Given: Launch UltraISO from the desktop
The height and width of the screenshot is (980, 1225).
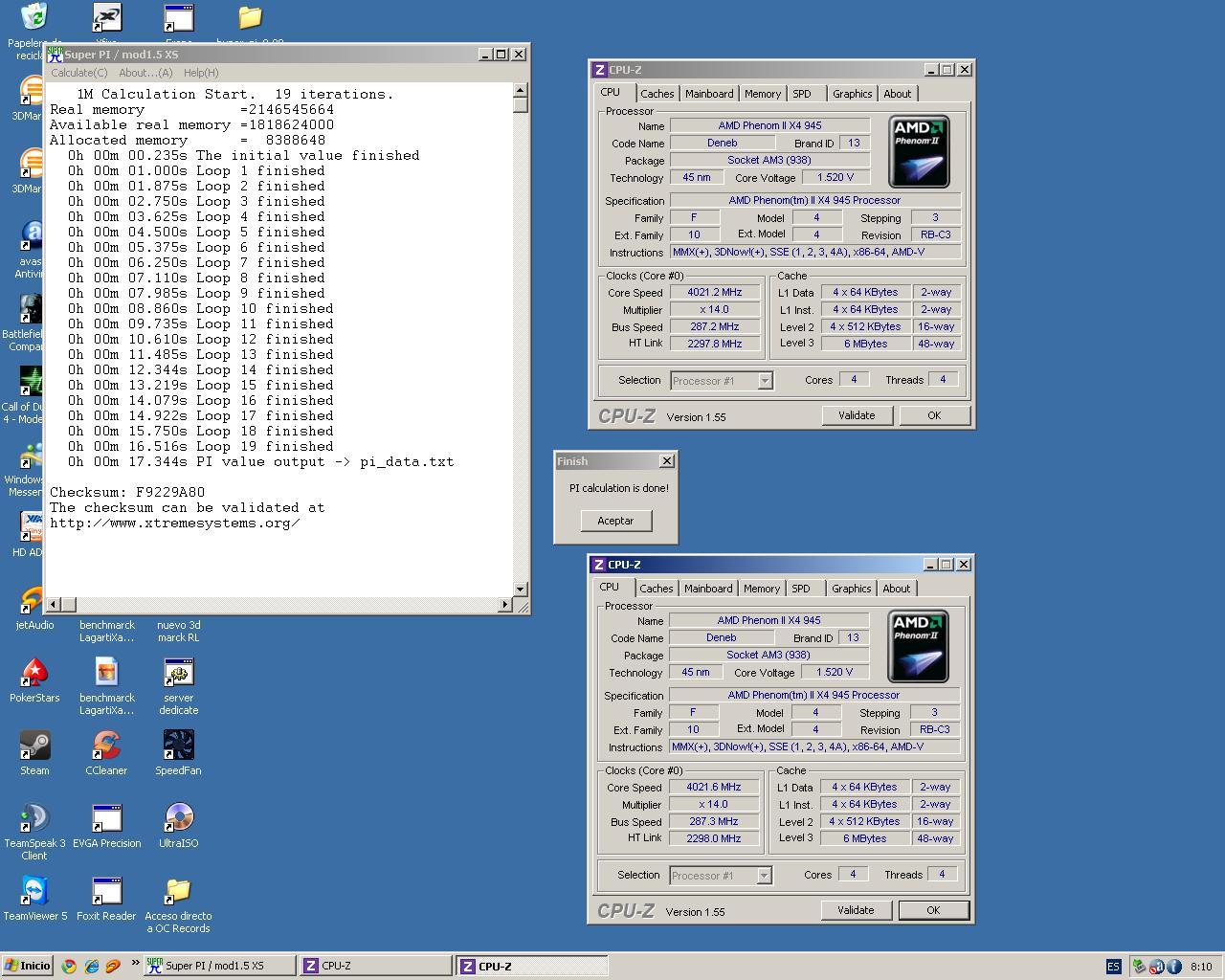Looking at the screenshot, I should tap(179, 818).
